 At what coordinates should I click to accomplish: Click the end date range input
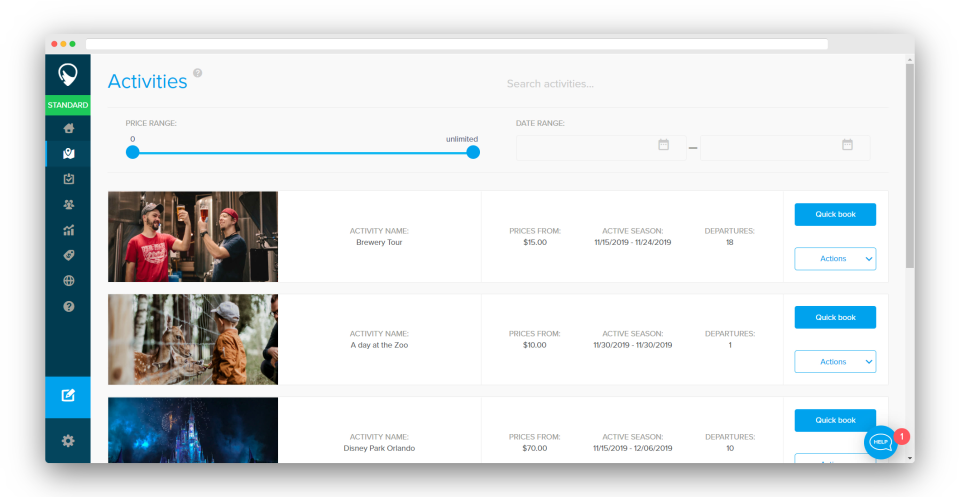pyautogui.click(x=785, y=148)
